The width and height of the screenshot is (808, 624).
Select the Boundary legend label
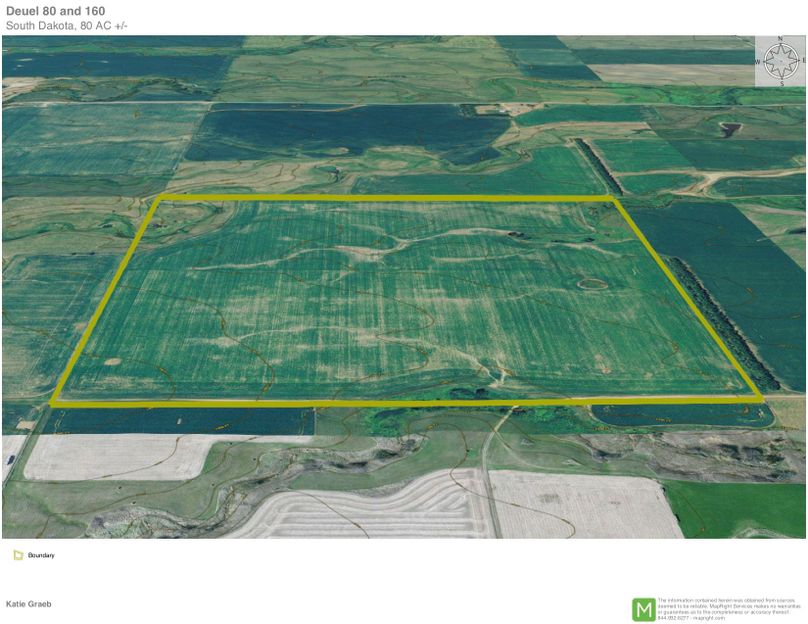[x=41, y=555]
